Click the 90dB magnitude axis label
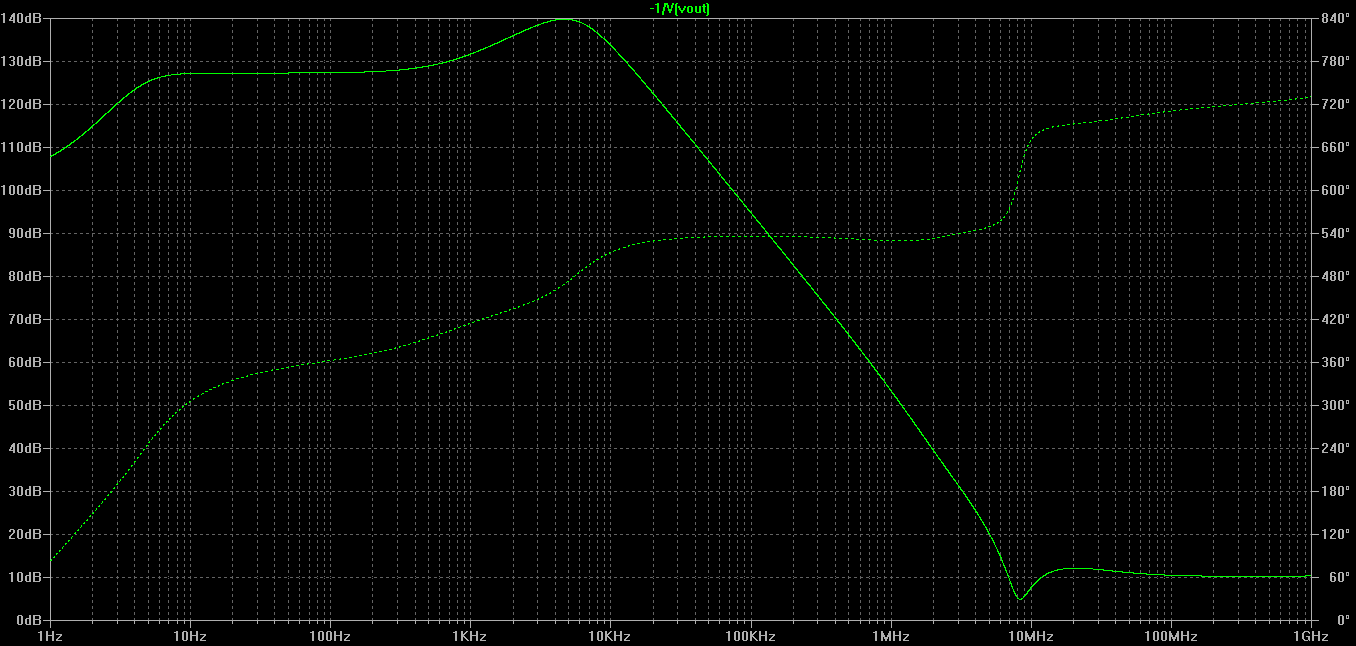This screenshot has width=1356, height=646. click(26, 233)
